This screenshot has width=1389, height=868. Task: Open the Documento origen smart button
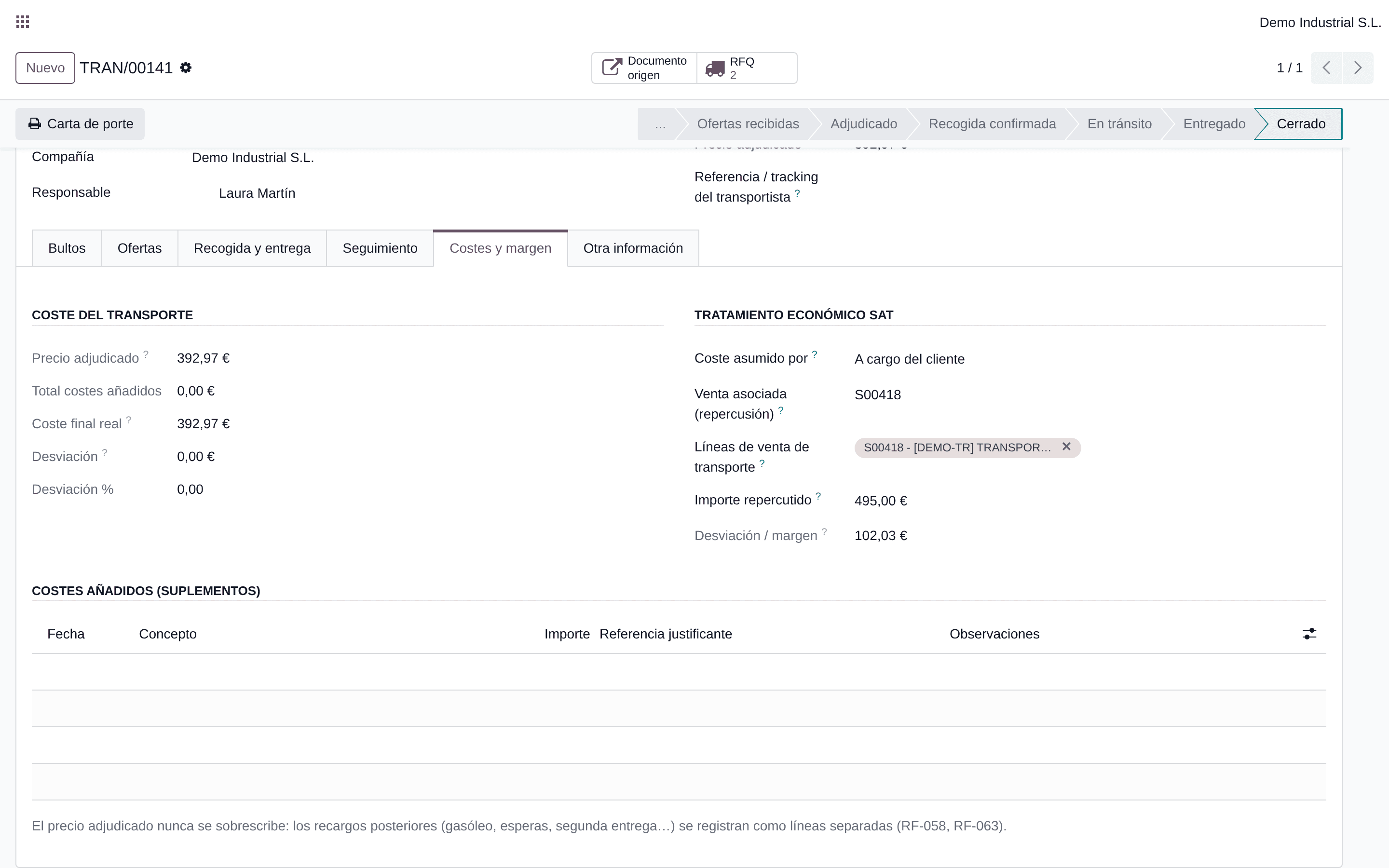click(644, 68)
